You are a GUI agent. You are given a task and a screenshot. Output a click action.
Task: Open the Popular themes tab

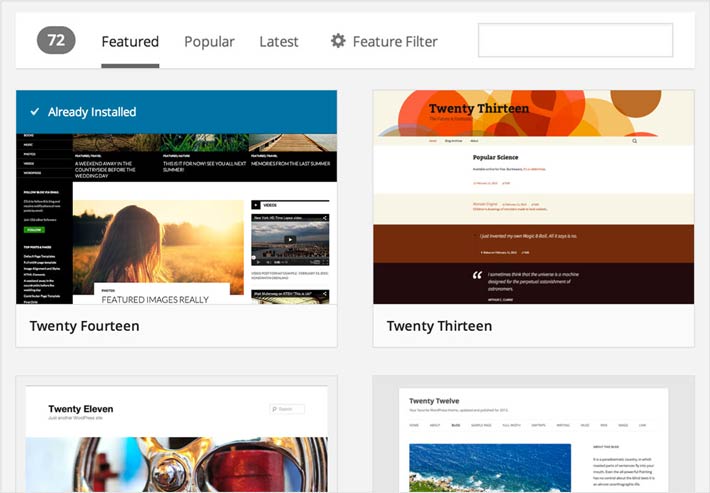pyautogui.click(x=209, y=42)
